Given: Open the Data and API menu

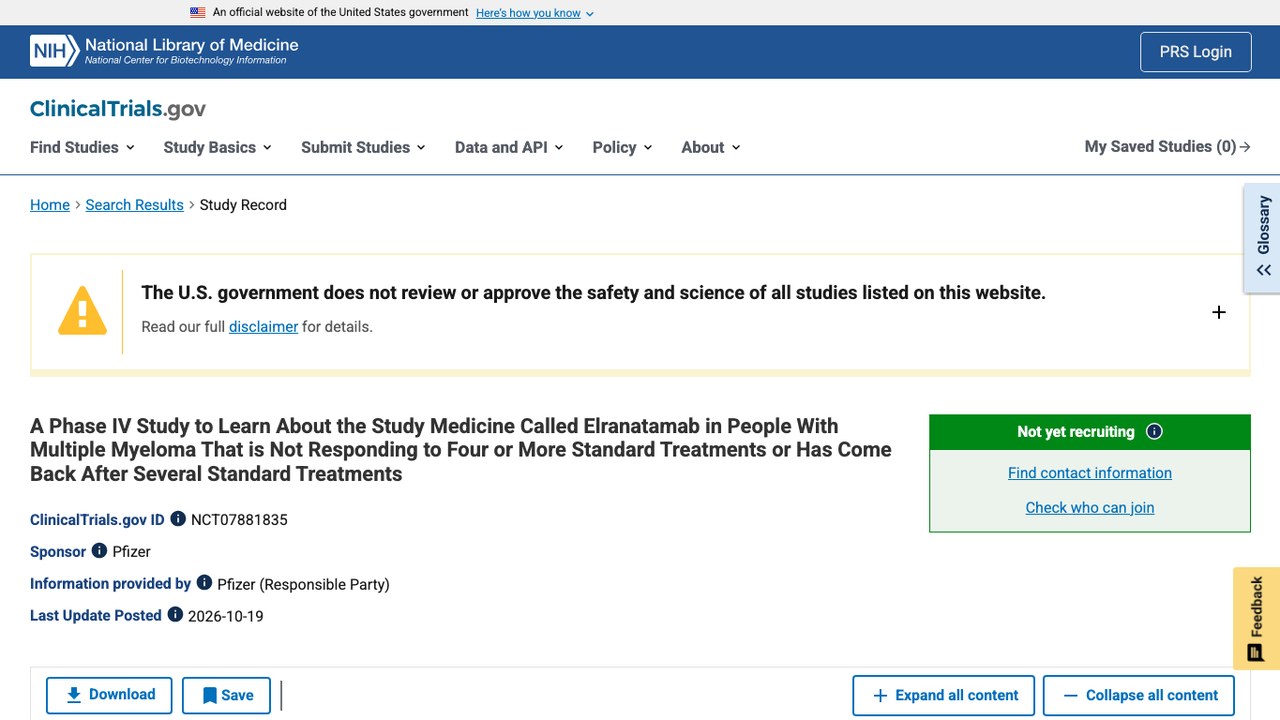Looking at the screenshot, I should point(509,147).
